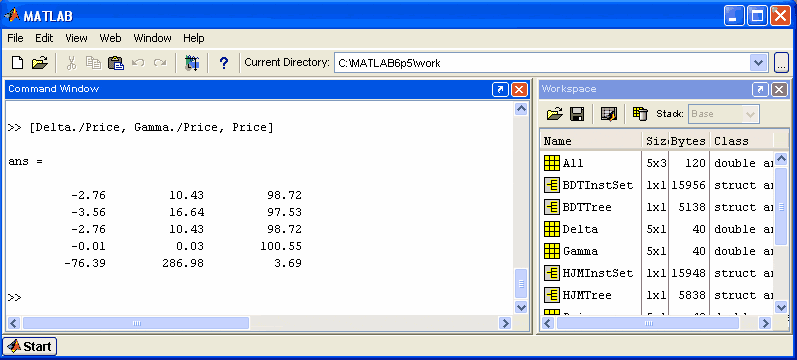Screen dimensions: 797x360
Task: Create a new M-file using blank page icon
Action: click(17, 63)
